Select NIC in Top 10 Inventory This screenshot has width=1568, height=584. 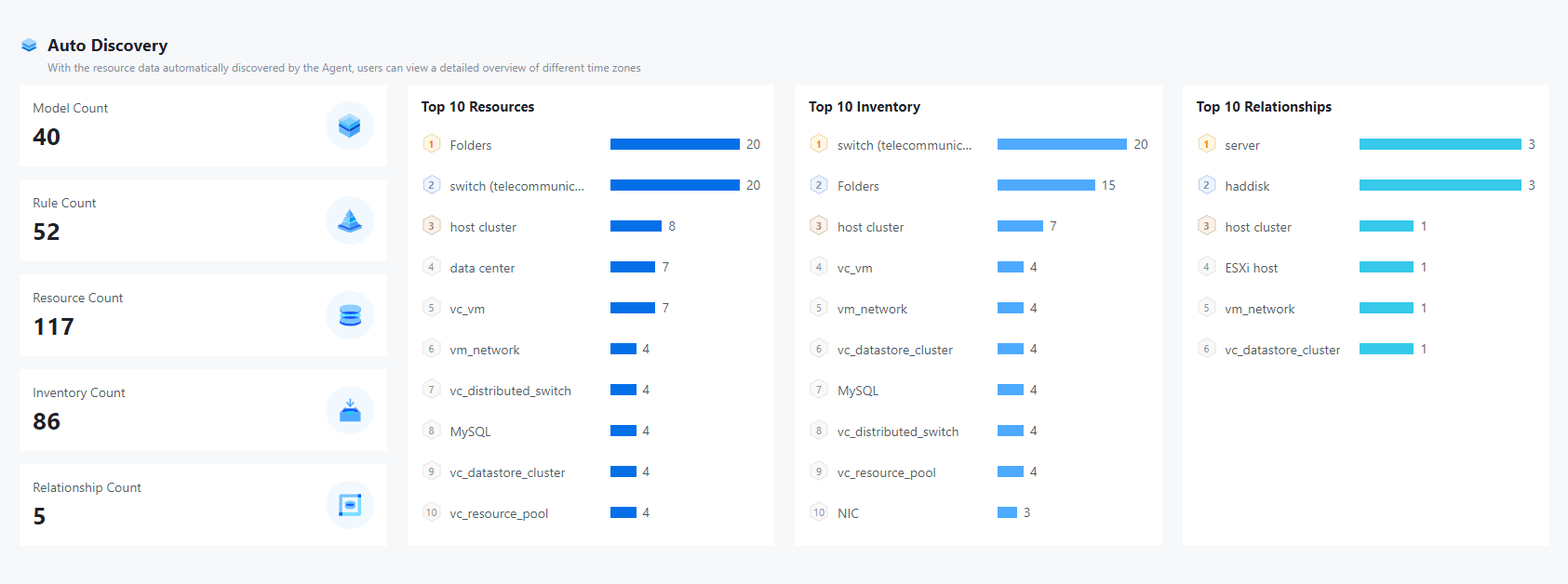tap(848, 513)
